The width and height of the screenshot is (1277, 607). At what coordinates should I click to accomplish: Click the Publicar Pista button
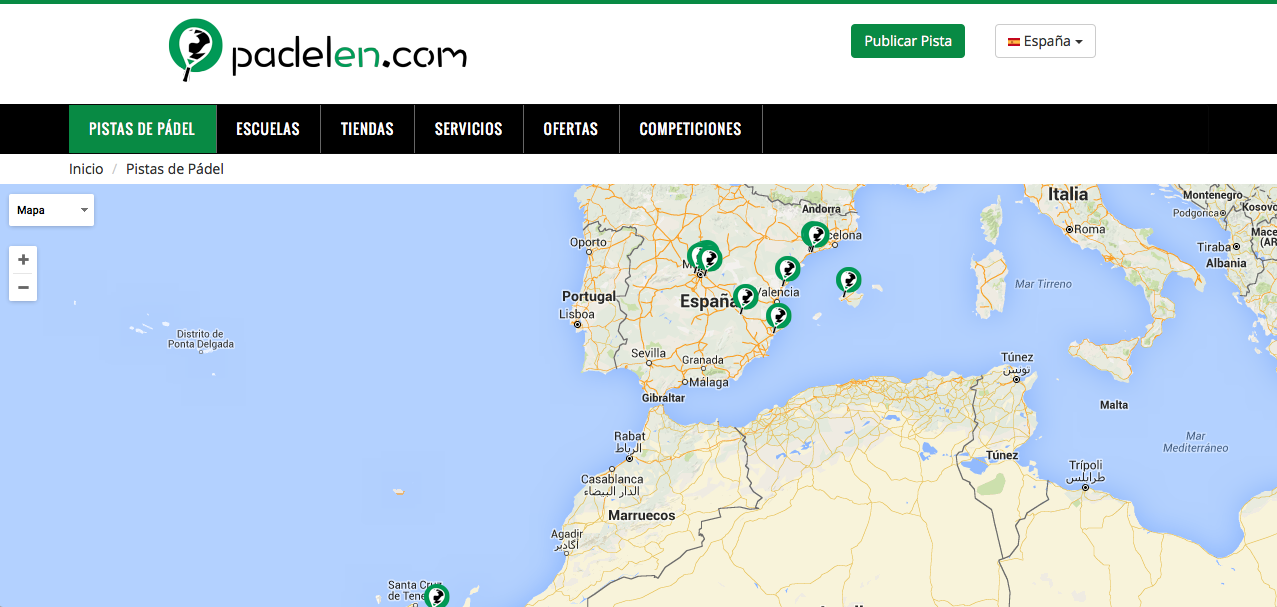pyautogui.click(x=907, y=41)
